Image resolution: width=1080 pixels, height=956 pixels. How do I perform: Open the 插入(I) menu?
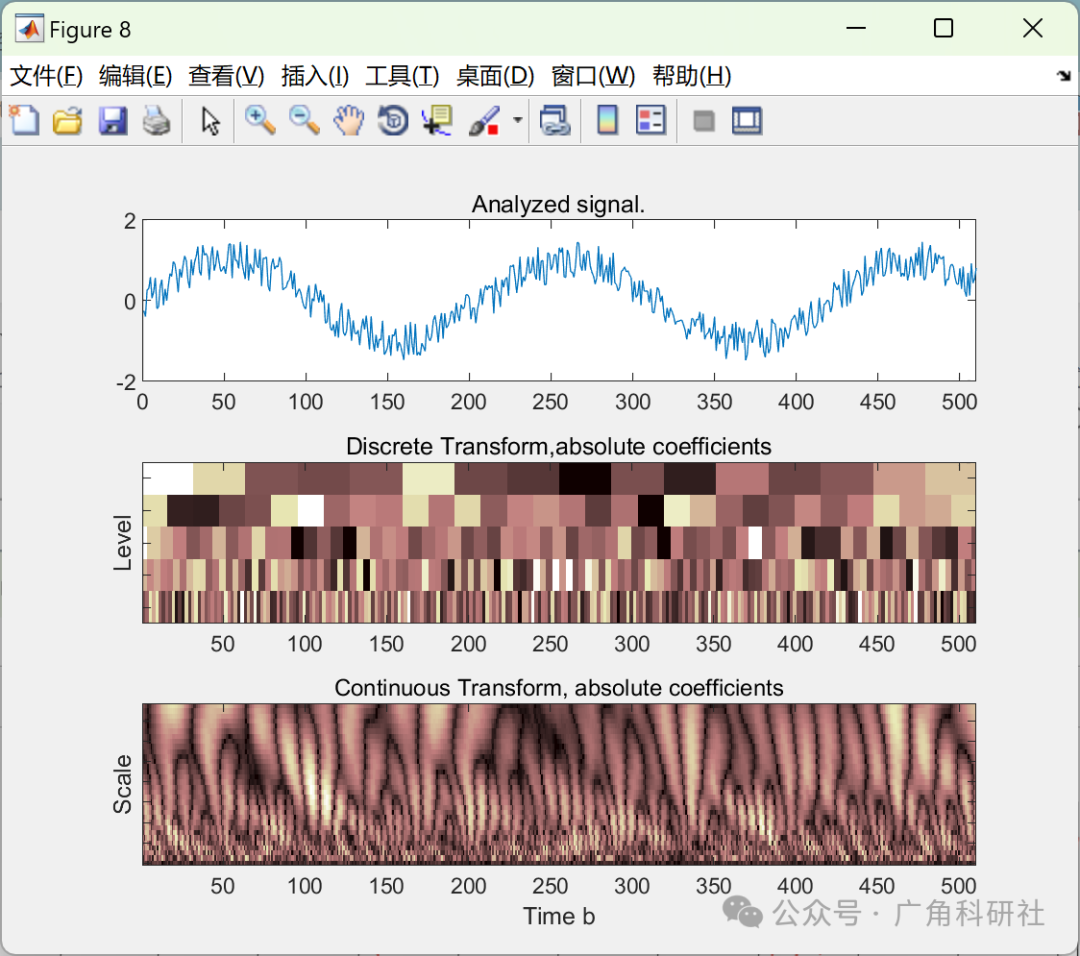point(315,76)
